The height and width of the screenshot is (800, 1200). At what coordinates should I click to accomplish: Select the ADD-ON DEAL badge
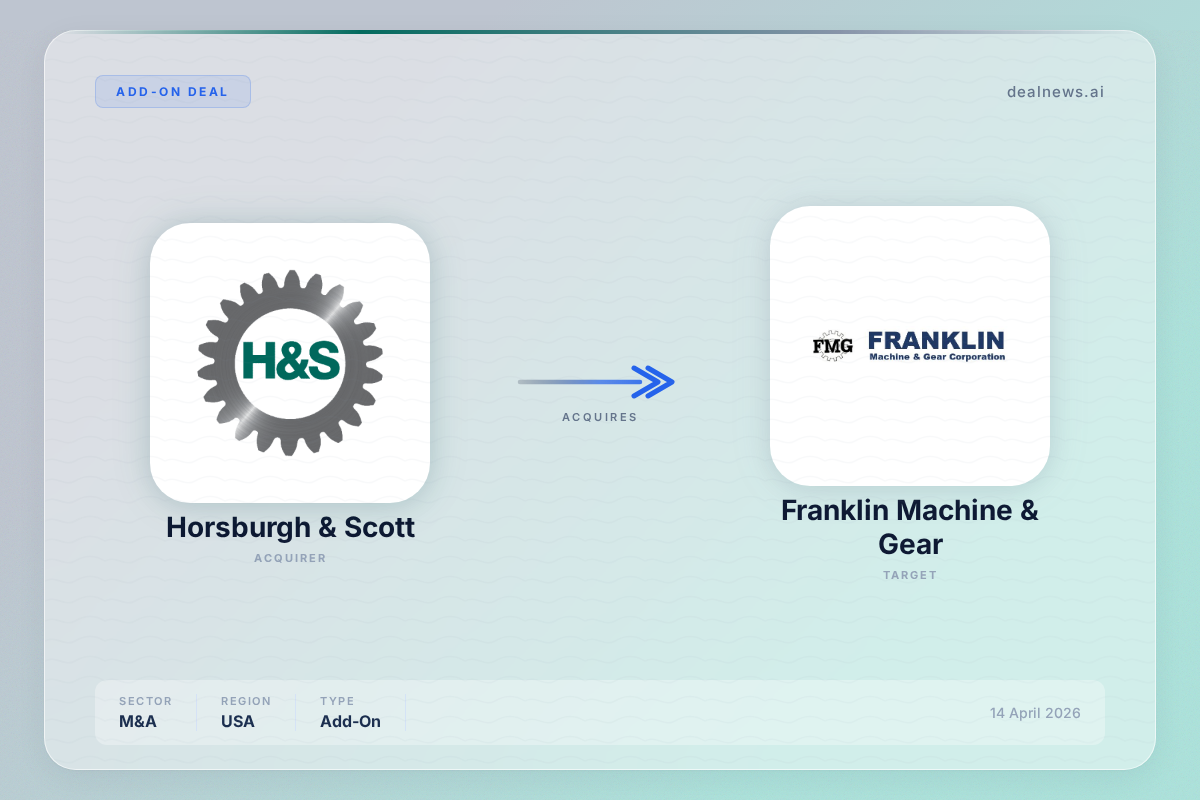click(172, 91)
